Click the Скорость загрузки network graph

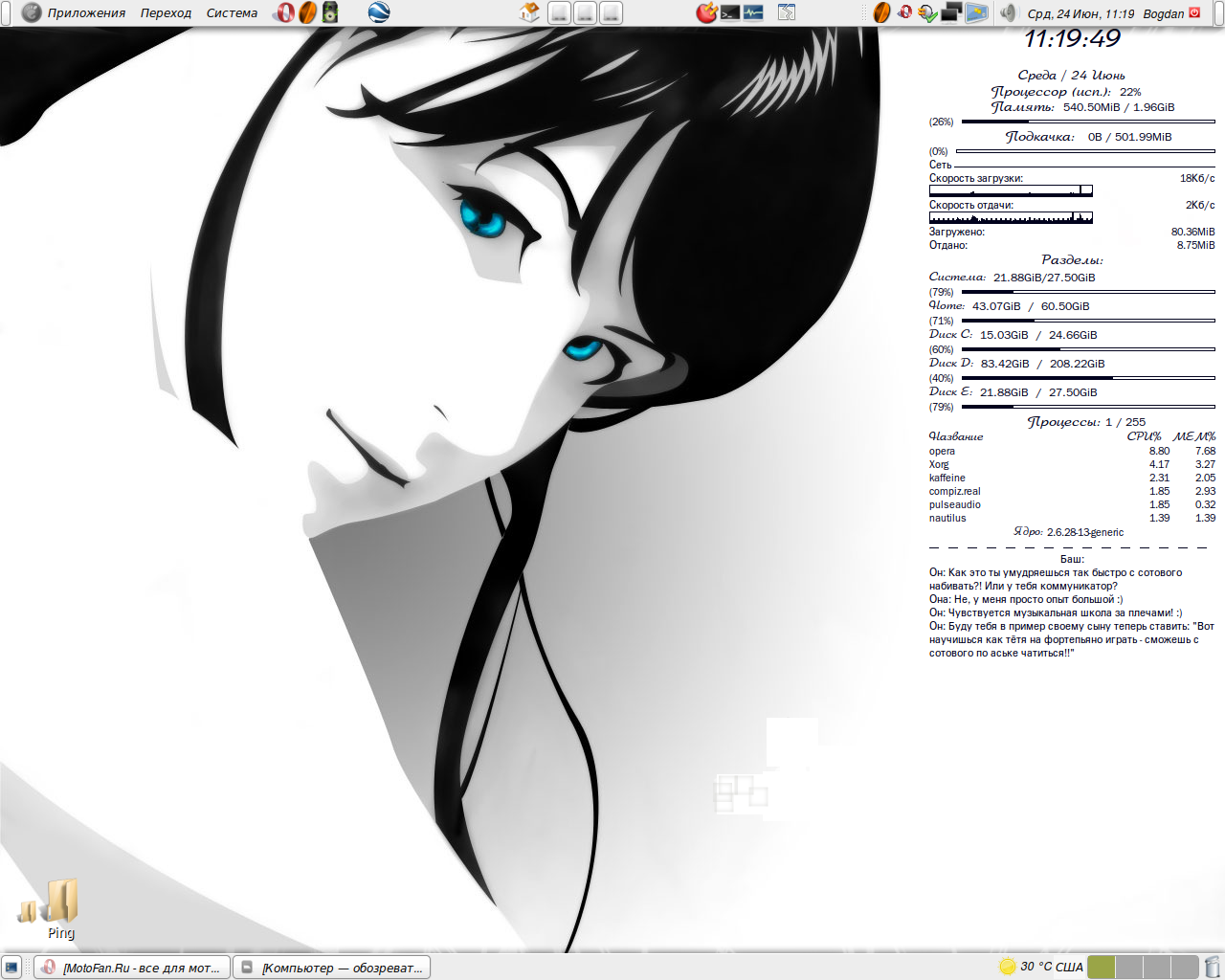tap(1011, 190)
